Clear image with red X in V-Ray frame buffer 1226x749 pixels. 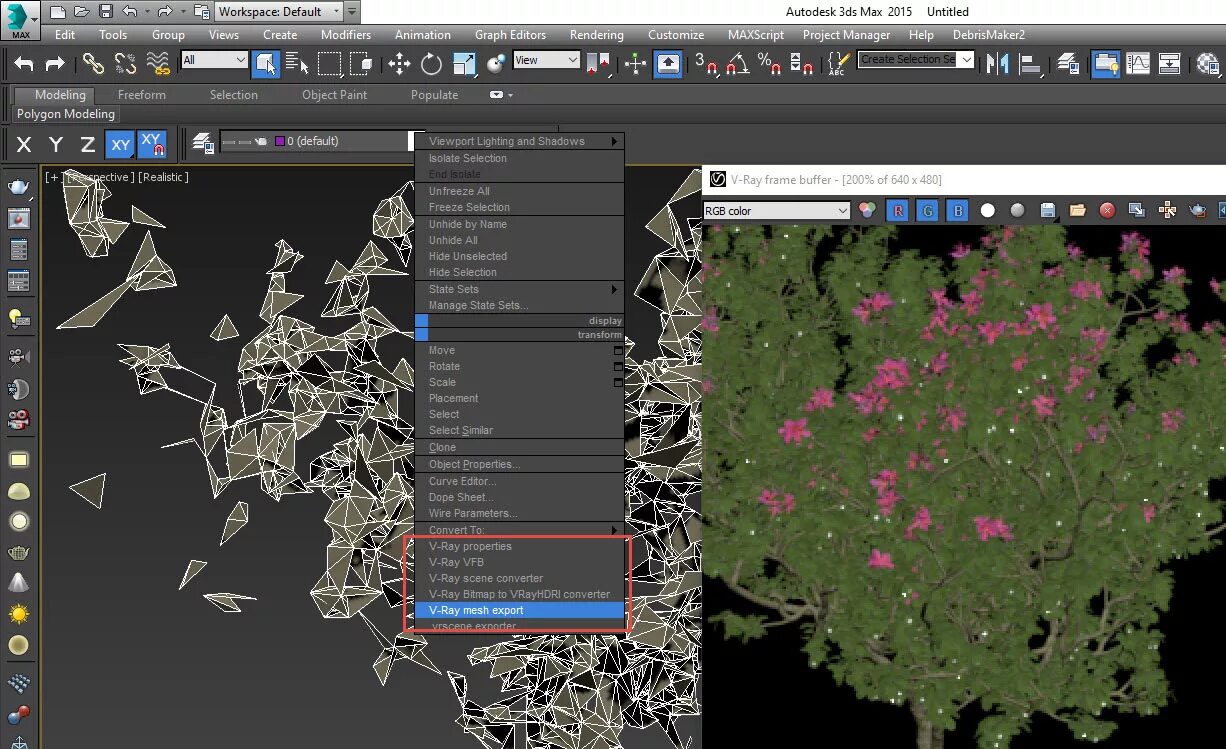coord(1107,210)
